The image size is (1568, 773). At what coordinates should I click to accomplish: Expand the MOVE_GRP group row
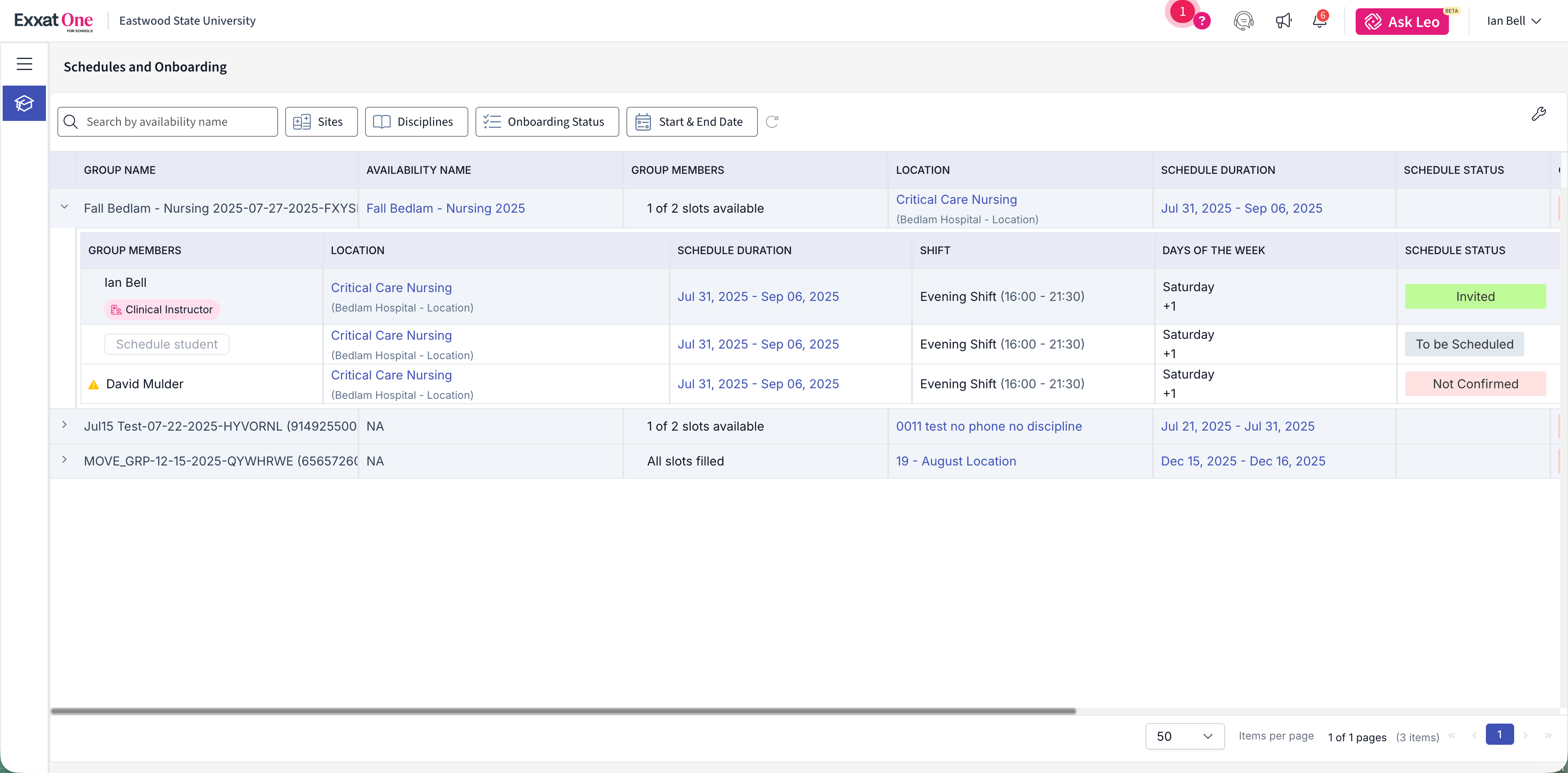pos(64,460)
